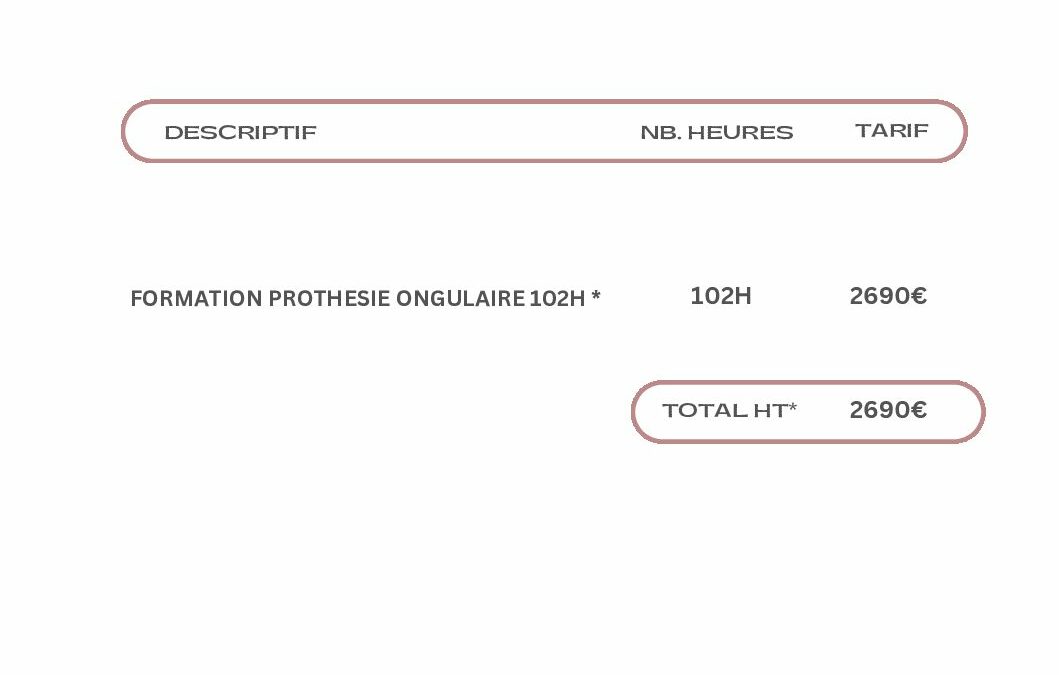The image size is (1059, 675).
Task: Click the word ONGULAIRE
Action: [x=460, y=299]
